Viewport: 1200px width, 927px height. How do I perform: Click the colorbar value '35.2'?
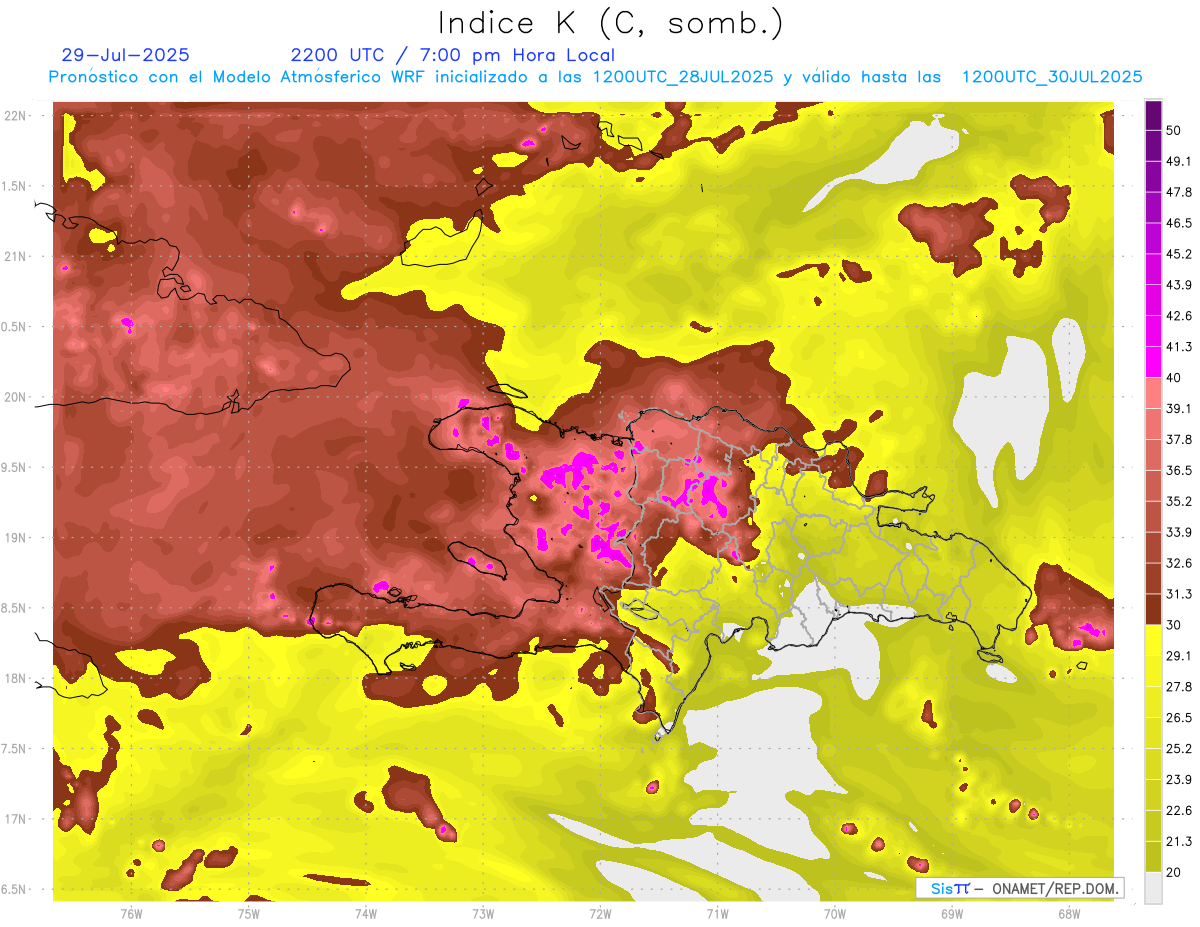click(x=1179, y=501)
